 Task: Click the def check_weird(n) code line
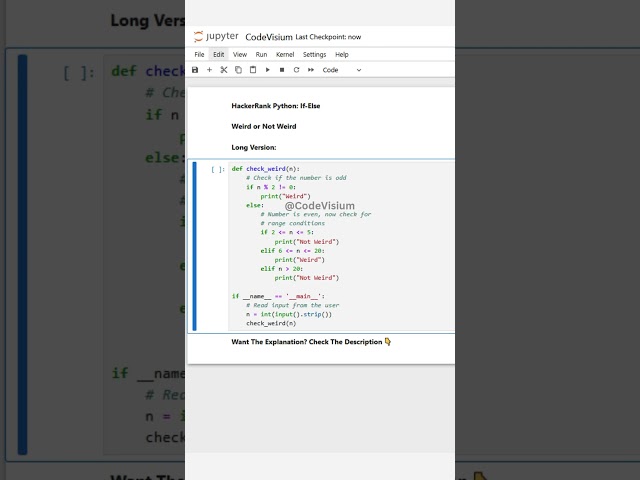click(x=266, y=169)
